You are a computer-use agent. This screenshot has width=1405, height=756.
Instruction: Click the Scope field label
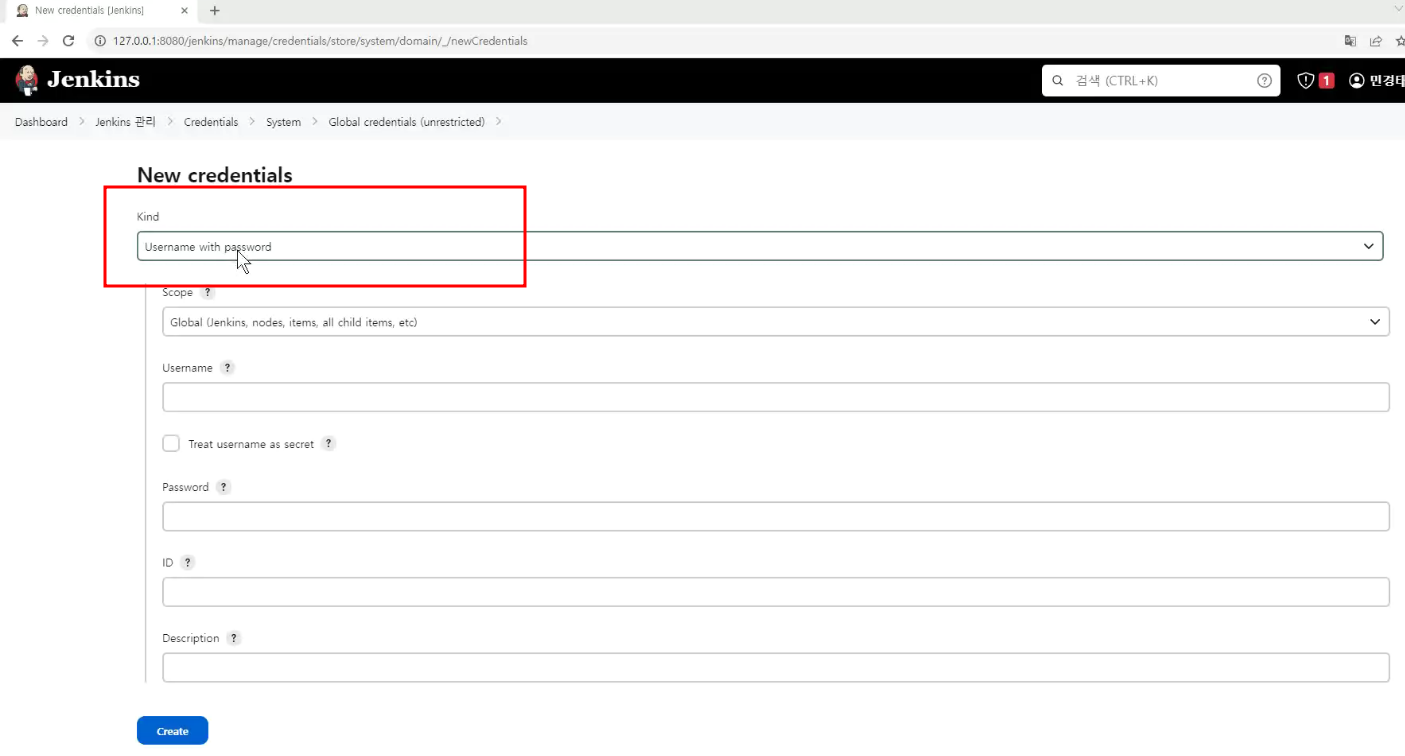[x=178, y=293]
